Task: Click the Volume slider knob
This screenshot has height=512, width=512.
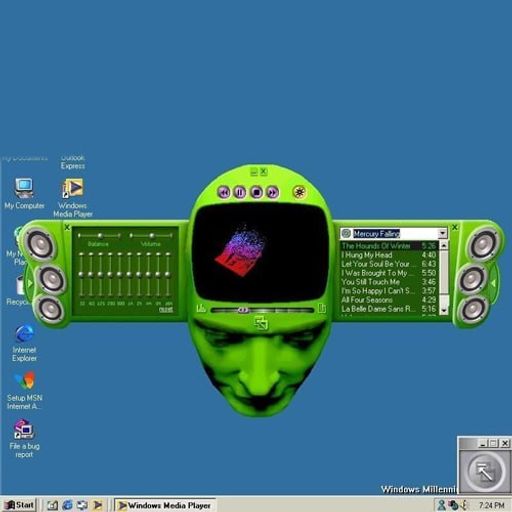Action: (152, 236)
